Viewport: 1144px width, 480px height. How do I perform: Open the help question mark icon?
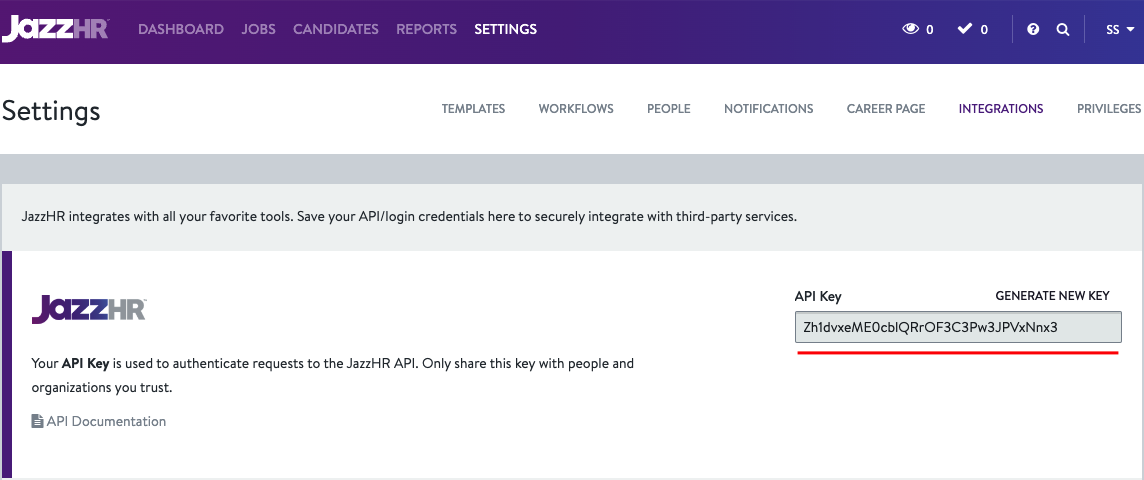(1032, 29)
